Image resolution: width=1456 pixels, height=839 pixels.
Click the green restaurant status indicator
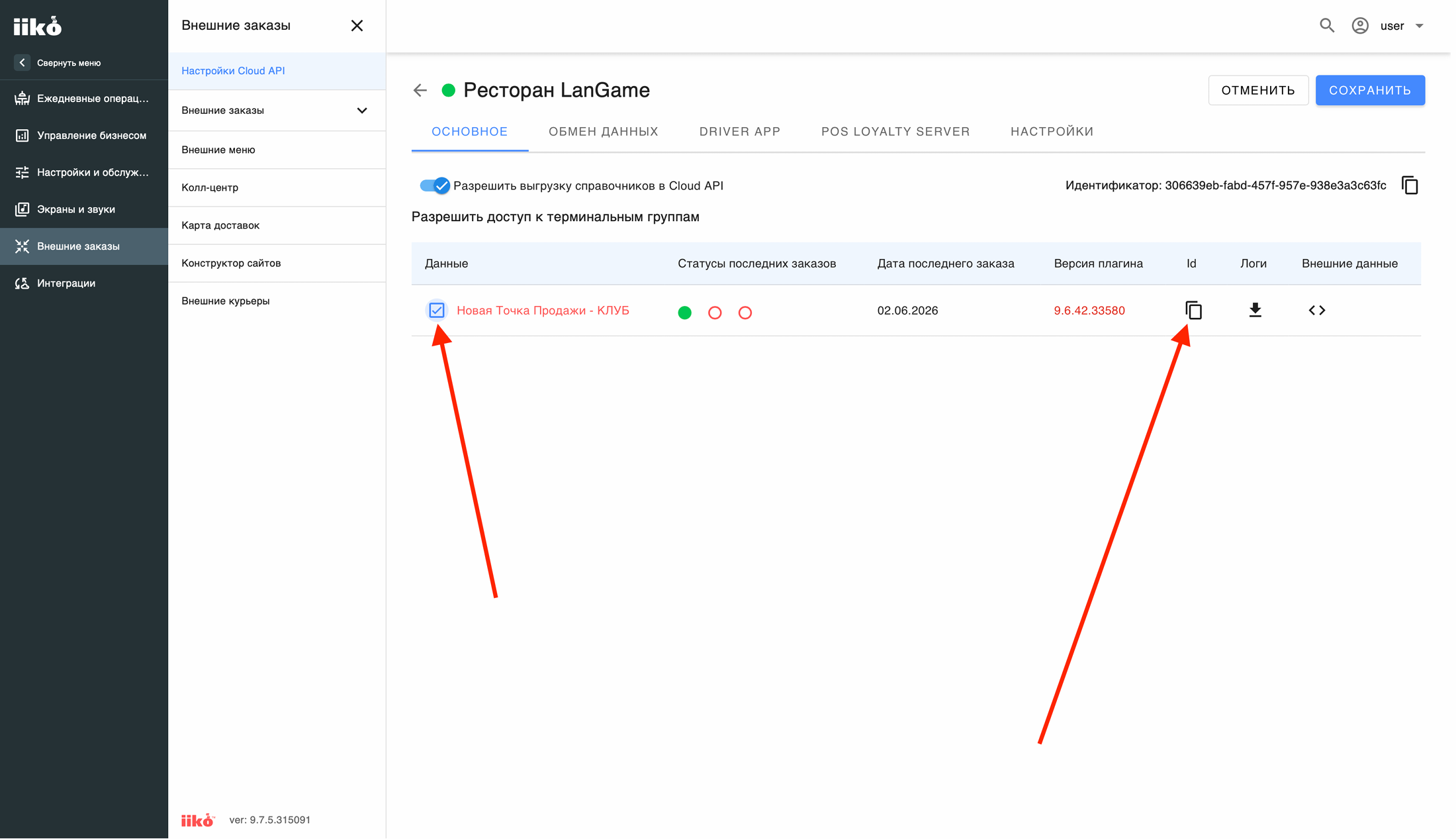449,90
